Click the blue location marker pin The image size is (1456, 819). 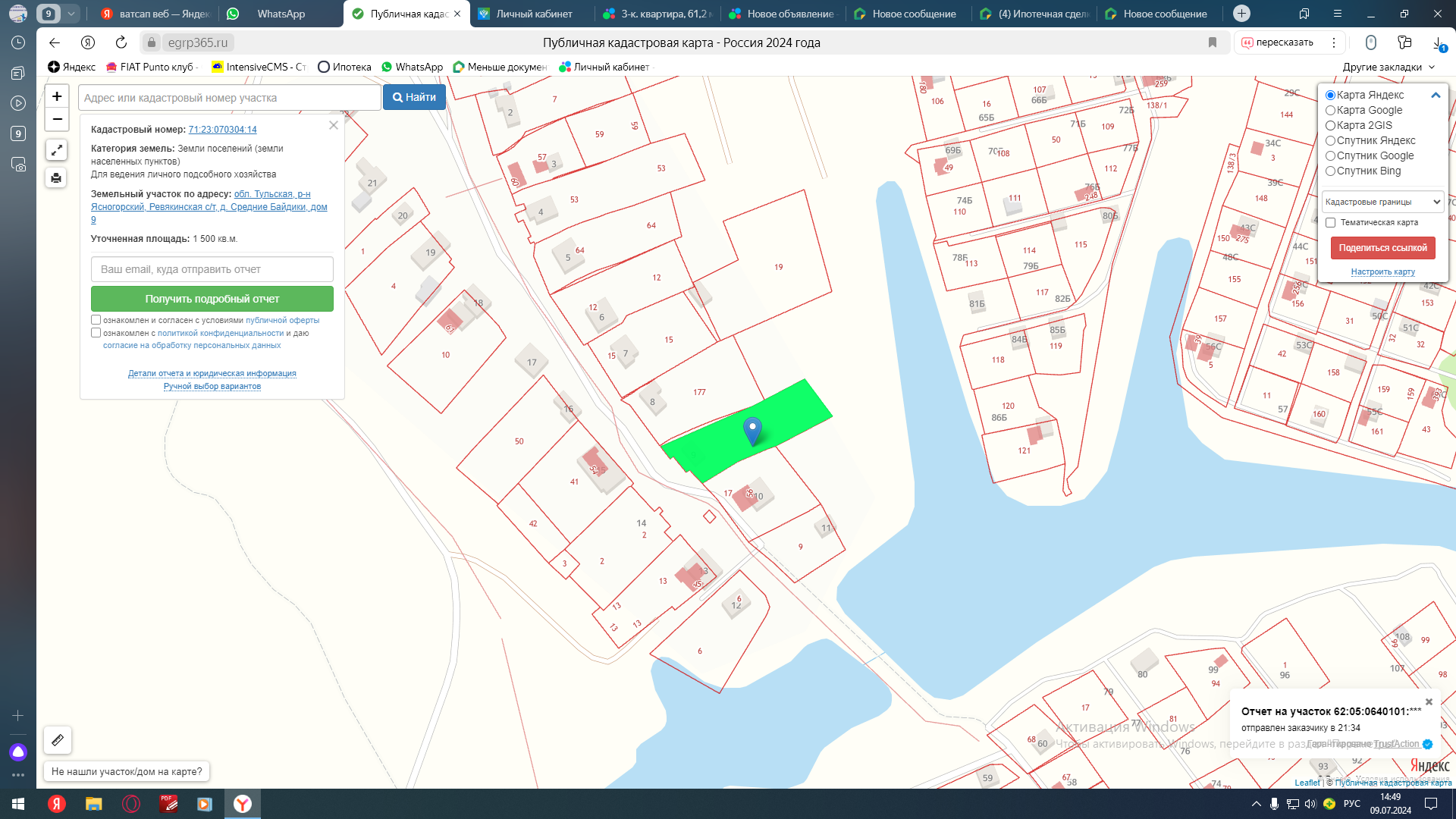pyautogui.click(x=752, y=430)
